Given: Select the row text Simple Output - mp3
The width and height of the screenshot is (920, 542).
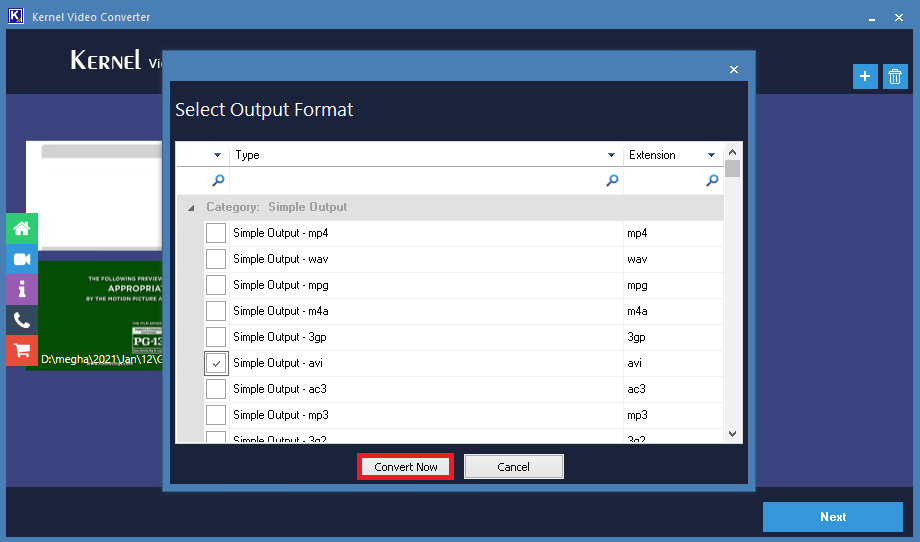Looking at the screenshot, I should (x=280, y=415).
